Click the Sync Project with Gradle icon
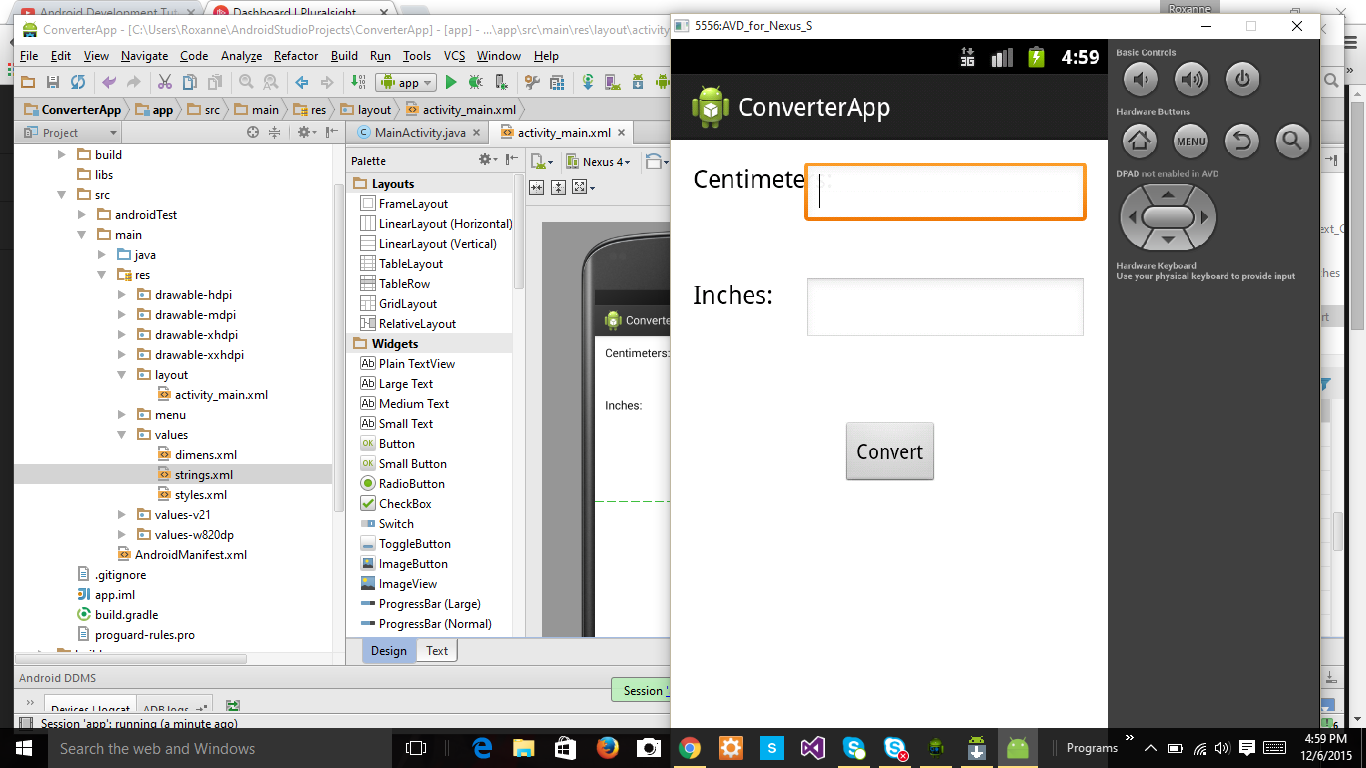 tap(588, 82)
